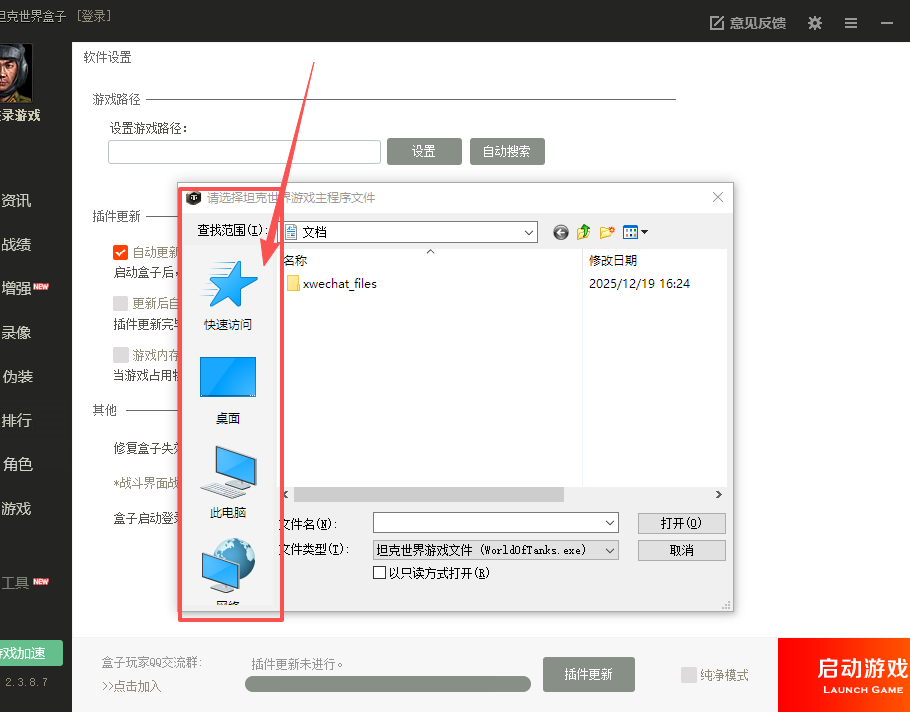Open the view menu dropdown arrow
This screenshot has width=910, height=712.
click(644, 232)
